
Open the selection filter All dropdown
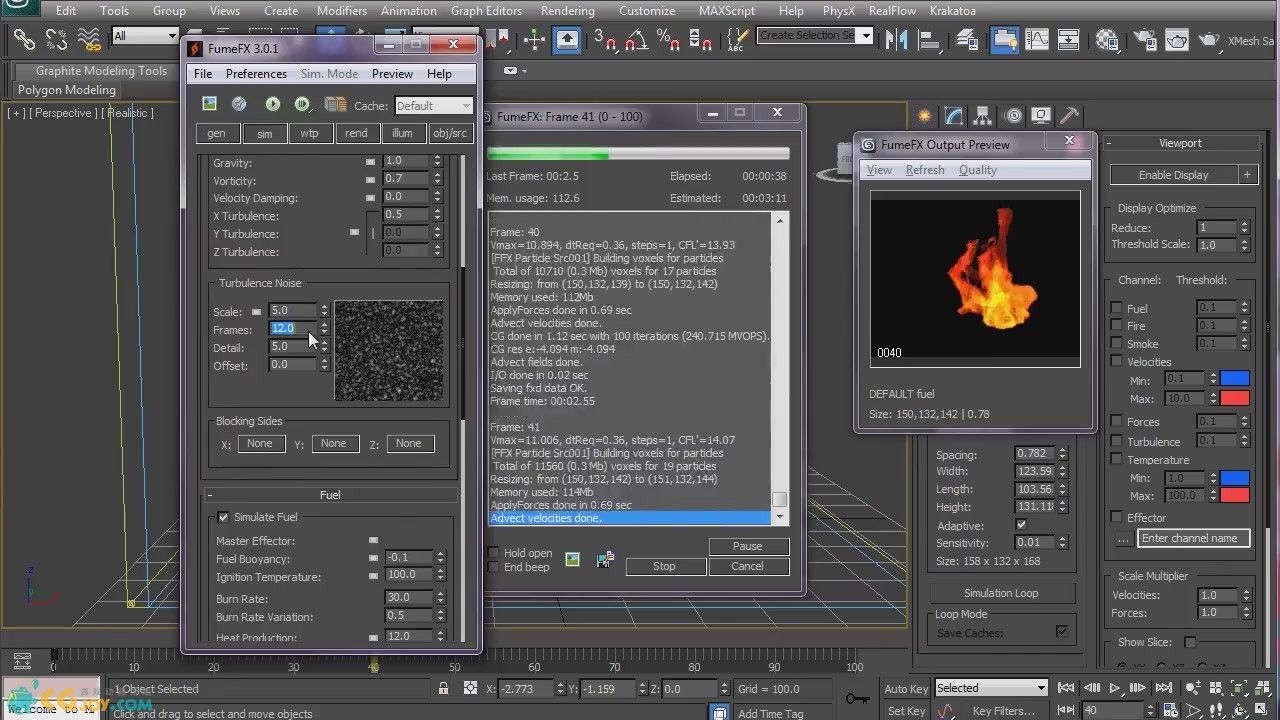pos(145,36)
